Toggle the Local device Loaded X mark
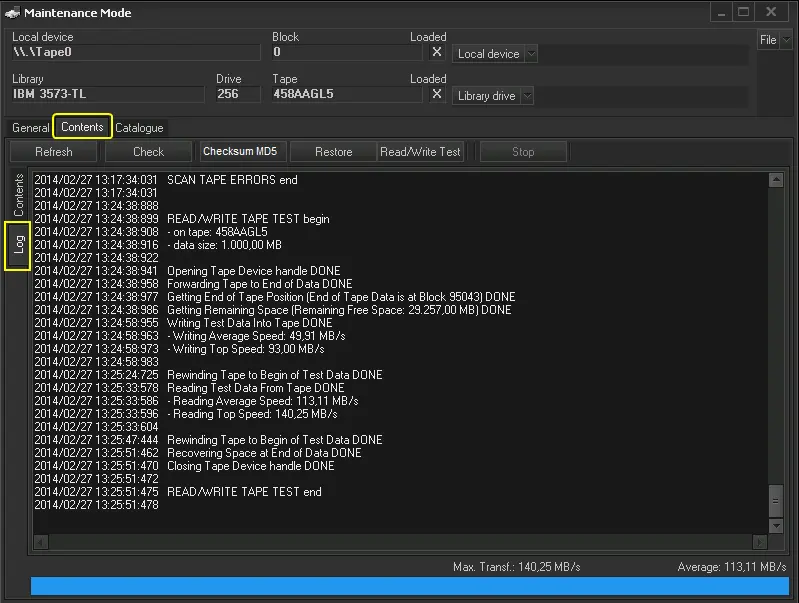This screenshot has width=799, height=603. click(437, 53)
